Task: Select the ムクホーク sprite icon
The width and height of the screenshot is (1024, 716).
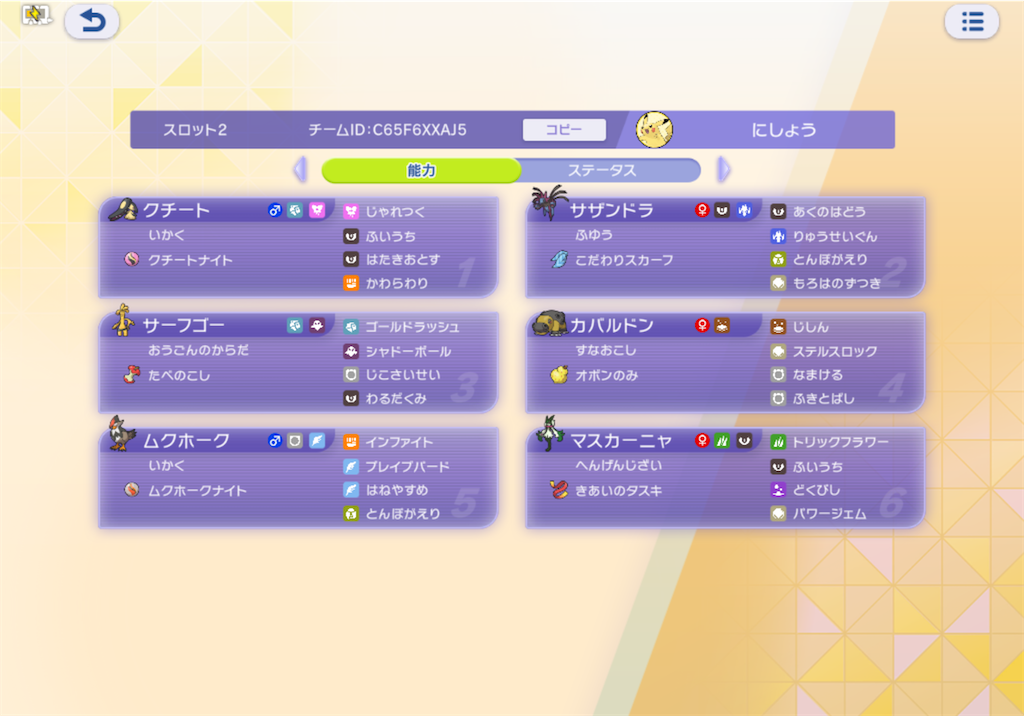Action: [x=121, y=433]
